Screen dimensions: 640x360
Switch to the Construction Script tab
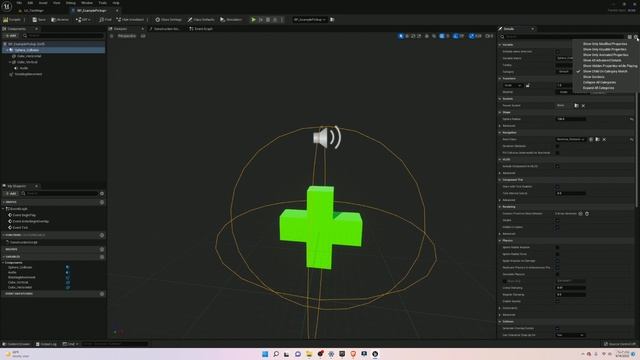167,29
